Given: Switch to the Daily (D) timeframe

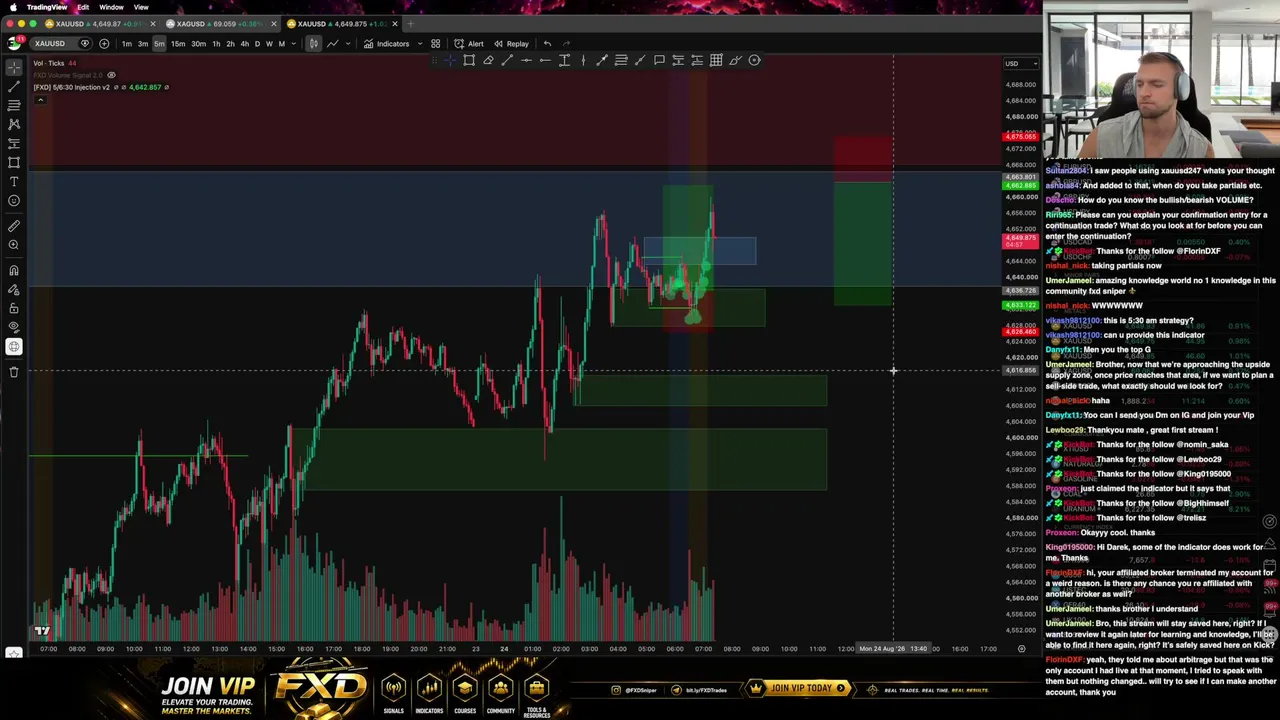Looking at the screenshot, I should pyautogui.click(x=257, y=44).
